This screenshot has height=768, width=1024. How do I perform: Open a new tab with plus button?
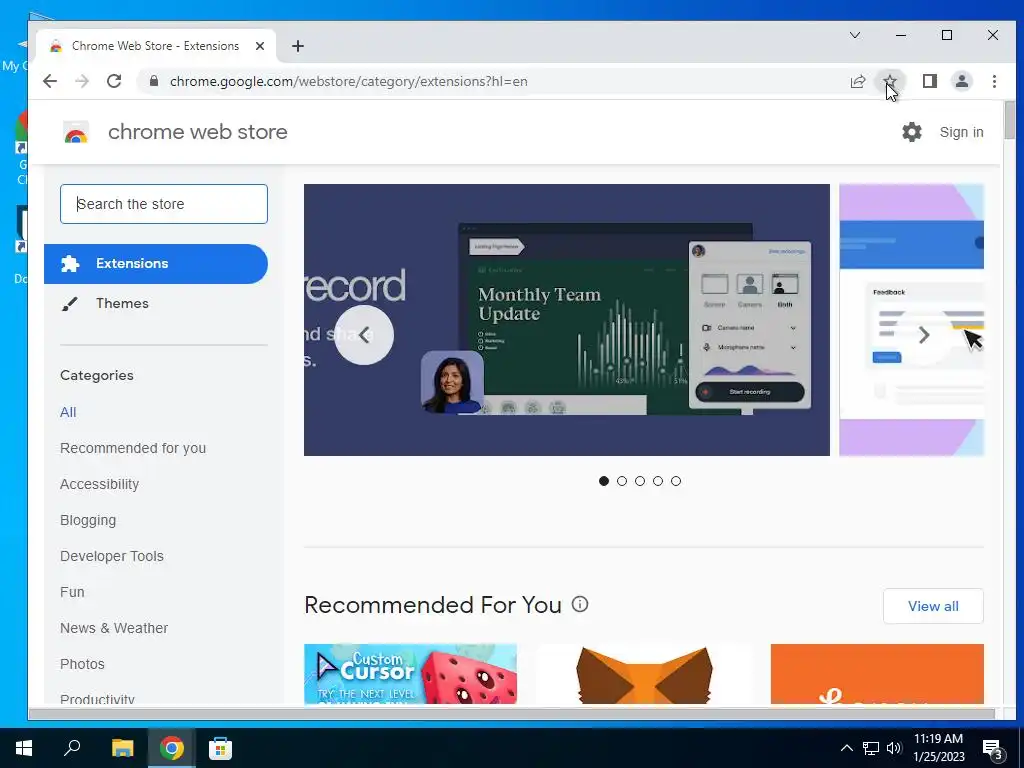298,46
